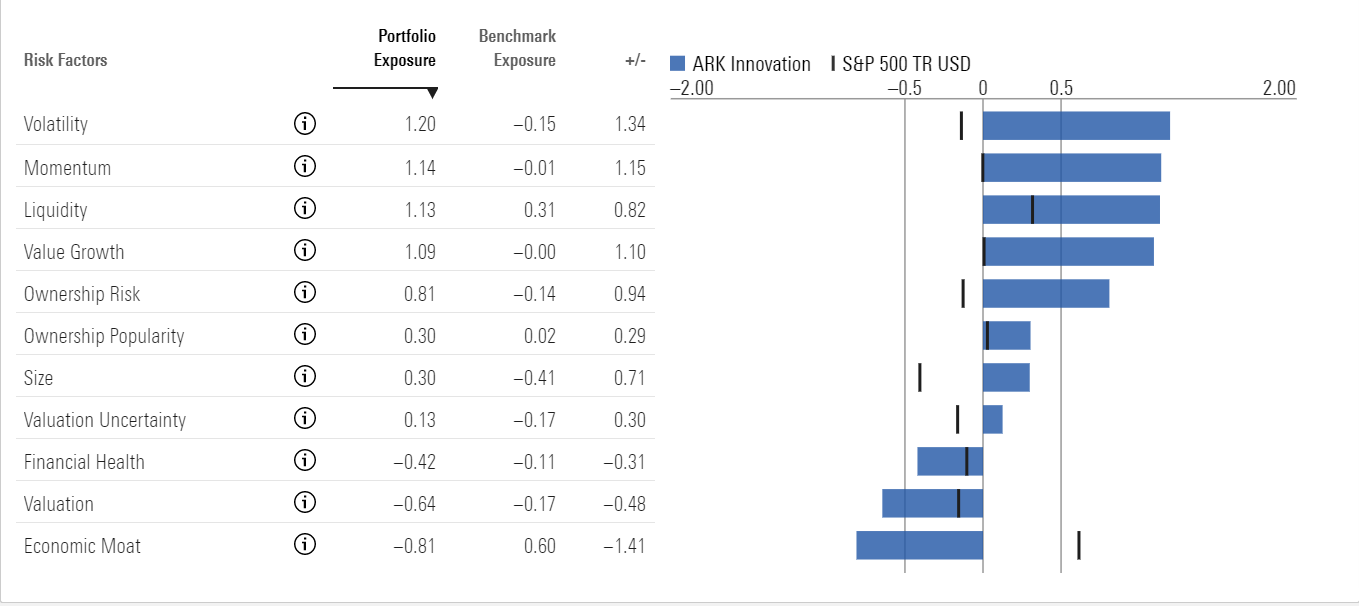Open the Momentum info icon

[x=305, y=167]
